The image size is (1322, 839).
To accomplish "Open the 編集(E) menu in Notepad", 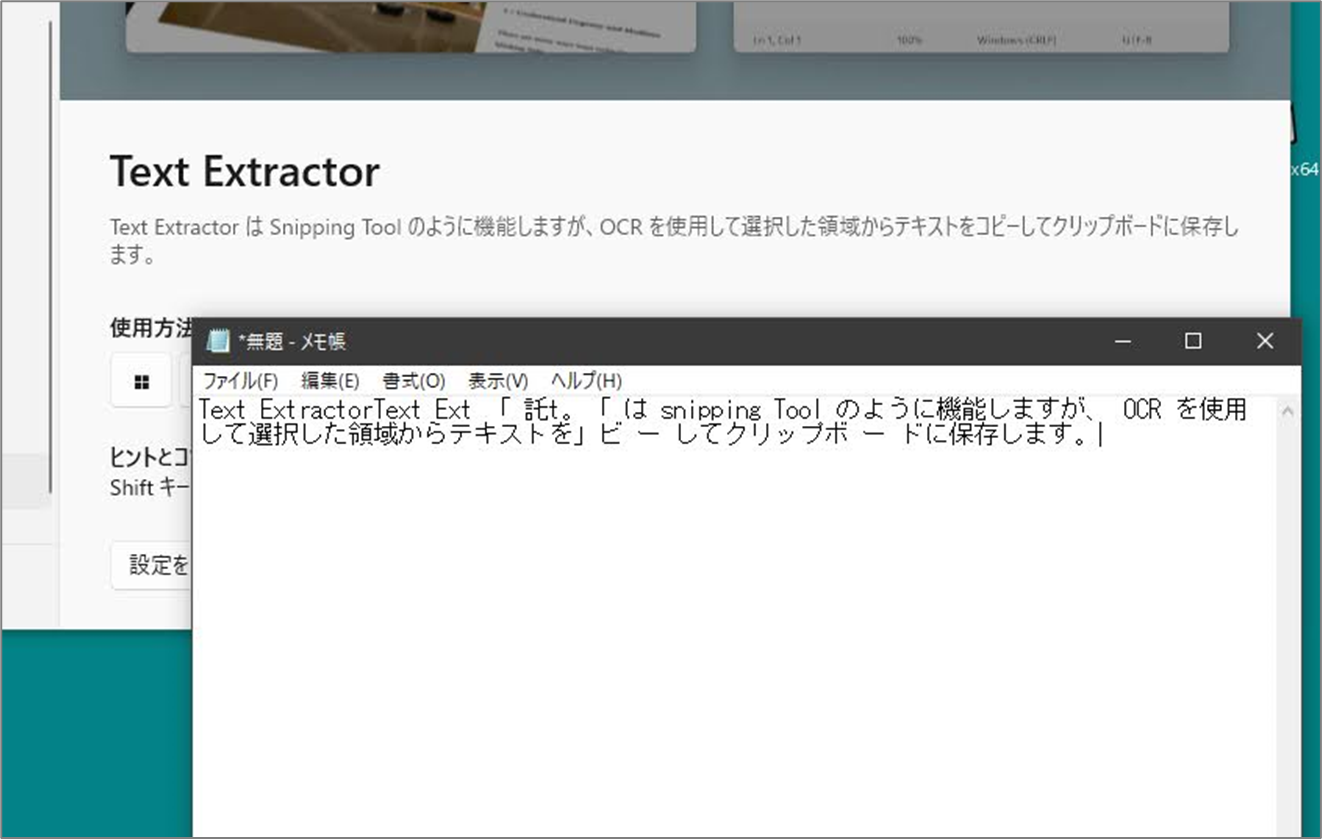I will pyautogui.click(x=330, y=380).
